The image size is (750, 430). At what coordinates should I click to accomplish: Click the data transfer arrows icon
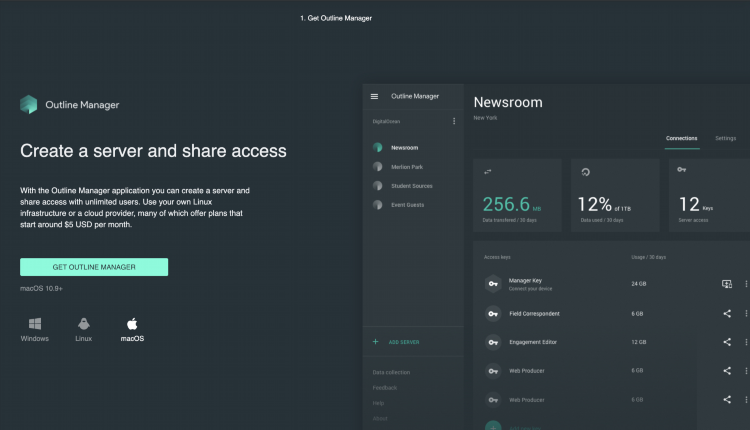tap(487, 172)
